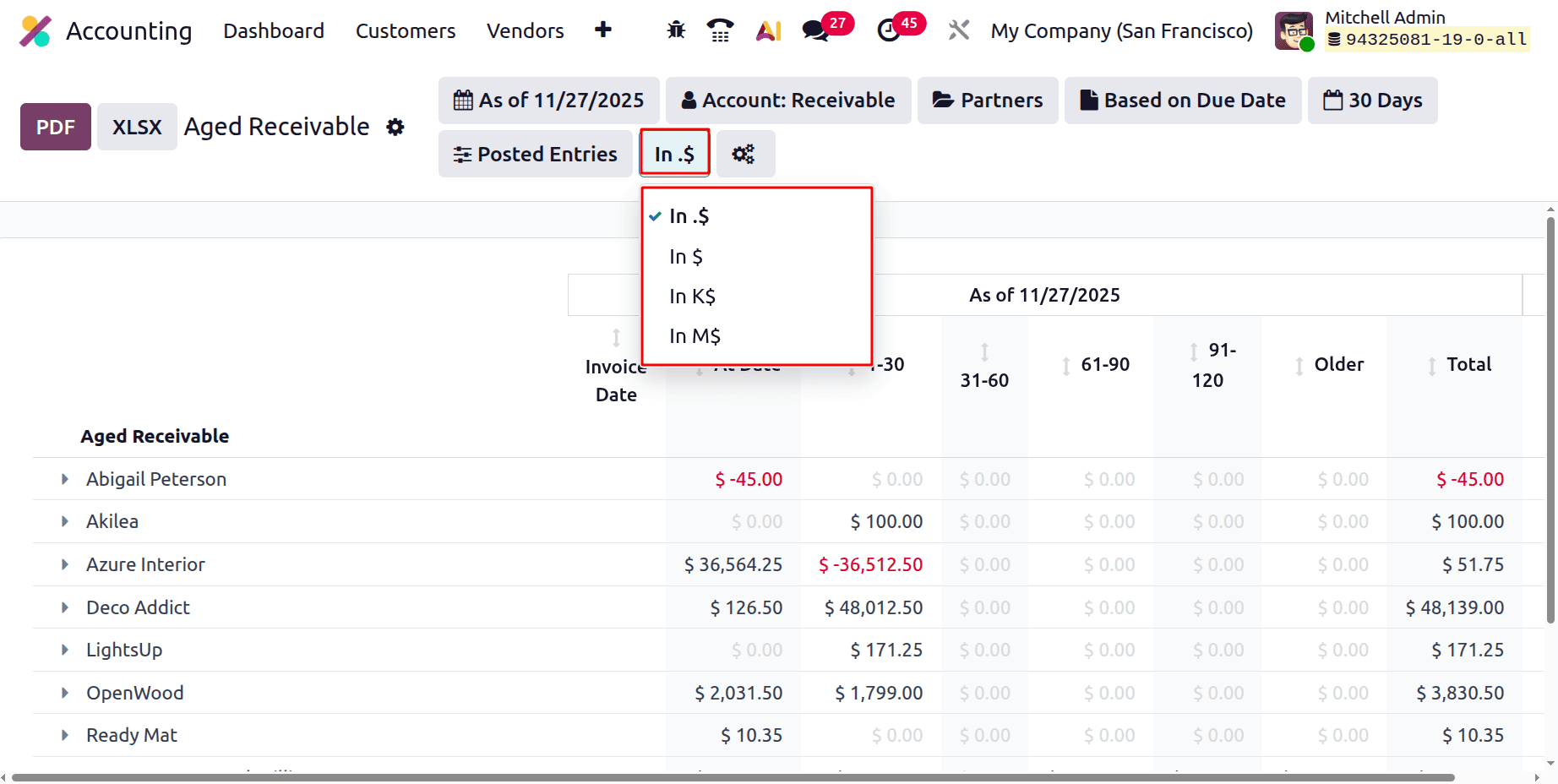Open the Vendors menu

[x=526, y=31]
